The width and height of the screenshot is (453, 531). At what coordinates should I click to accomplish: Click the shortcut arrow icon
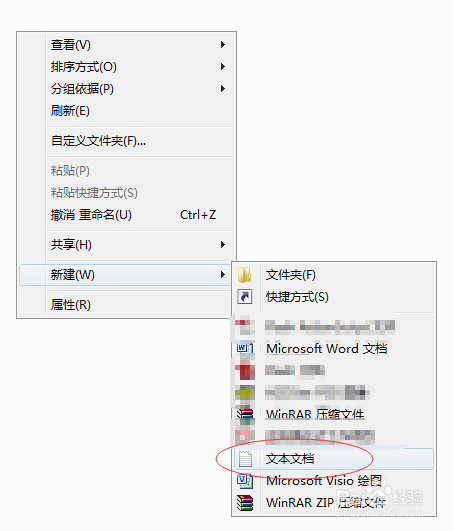(x=244, y=297)
